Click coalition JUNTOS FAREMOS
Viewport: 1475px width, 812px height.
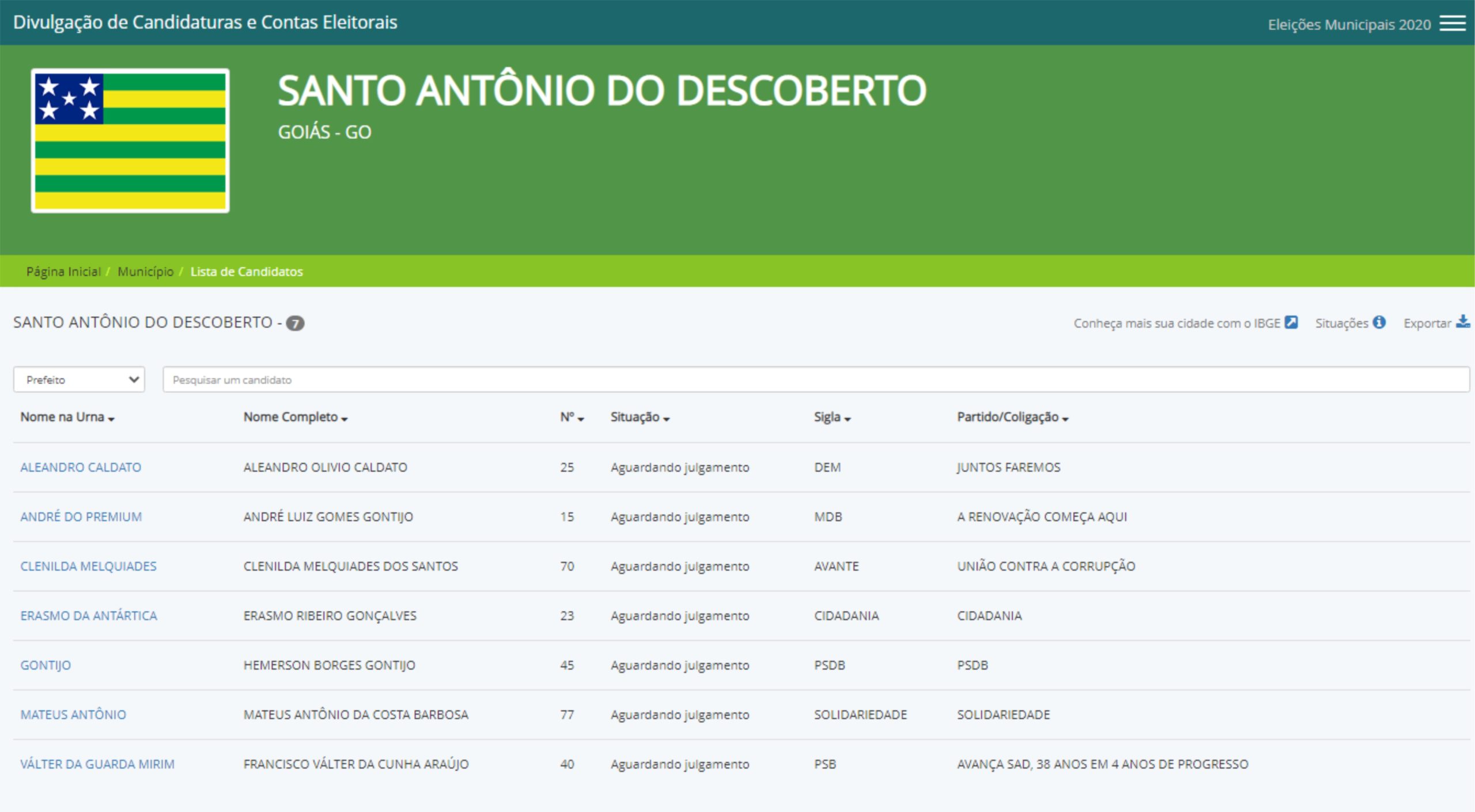[1008, 467]
